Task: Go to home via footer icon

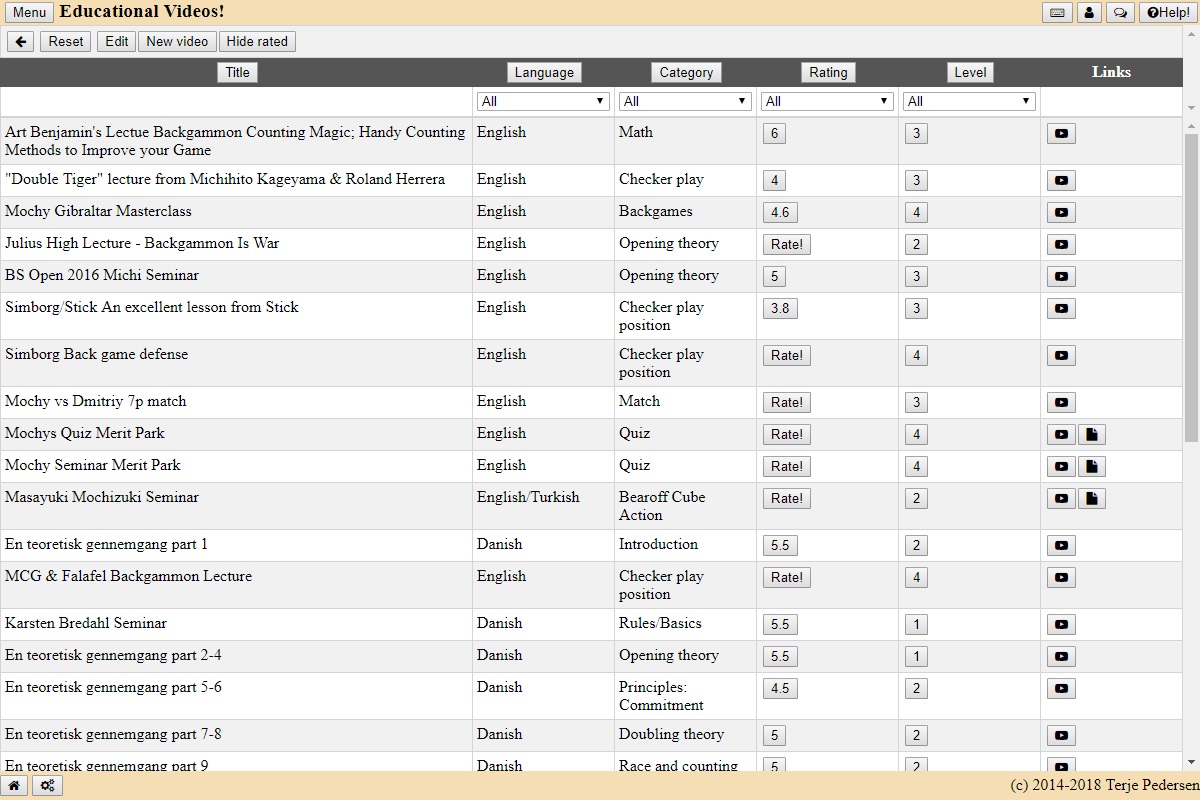Action: click(14, 786)
